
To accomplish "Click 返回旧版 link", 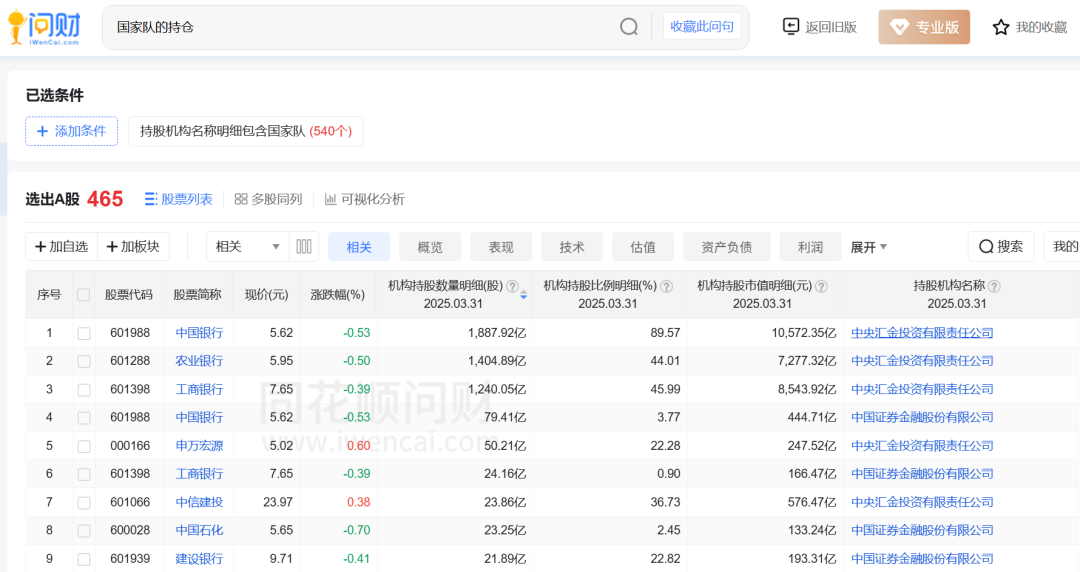I will click(x=820, y=27).
